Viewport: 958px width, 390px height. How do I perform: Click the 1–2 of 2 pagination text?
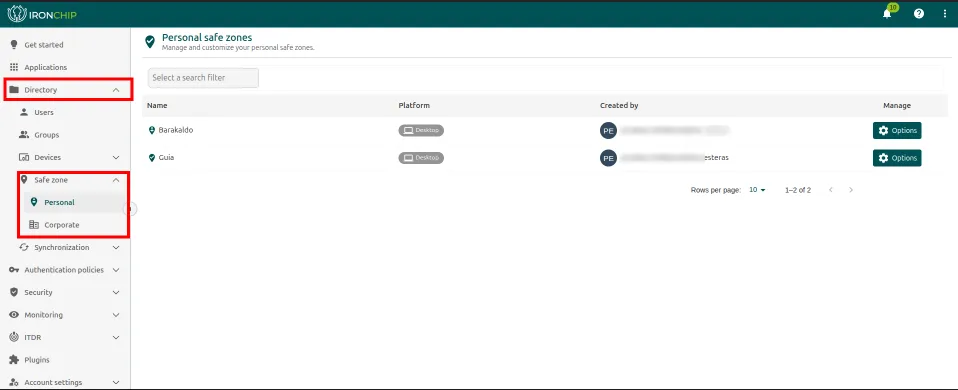click(x=798, y=190)
